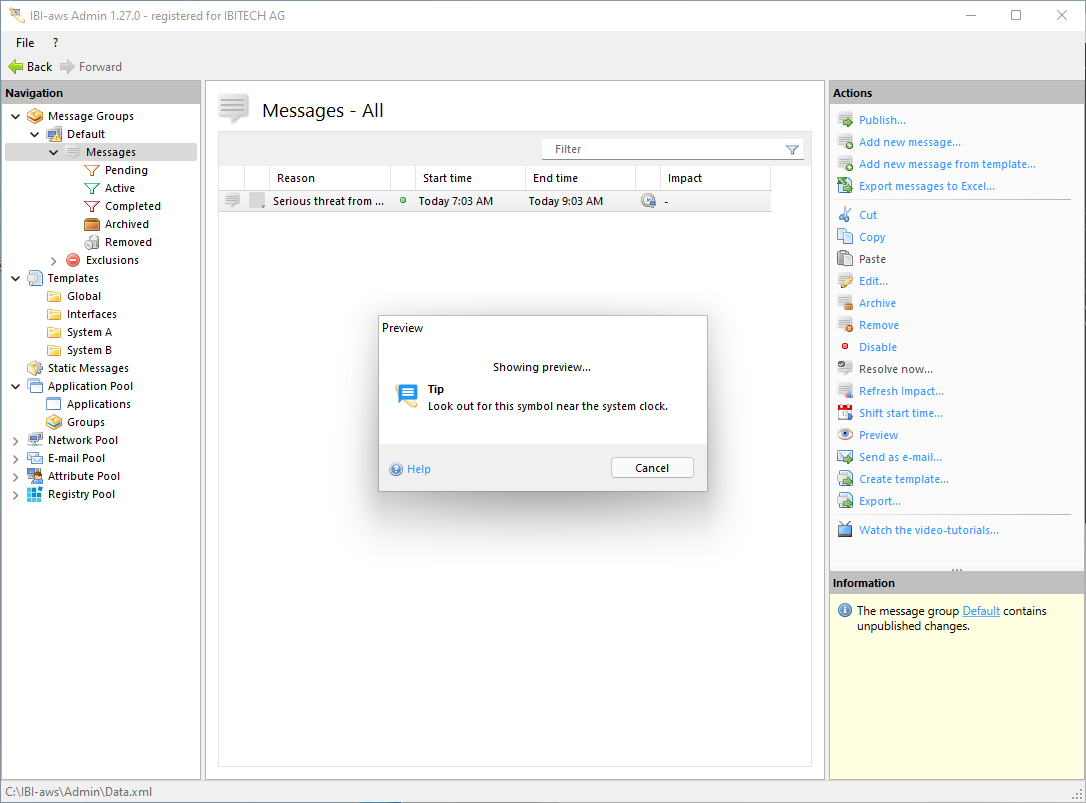Click the Archive action icon
This screenshot has height=803, width=1086.
(845, 303)
